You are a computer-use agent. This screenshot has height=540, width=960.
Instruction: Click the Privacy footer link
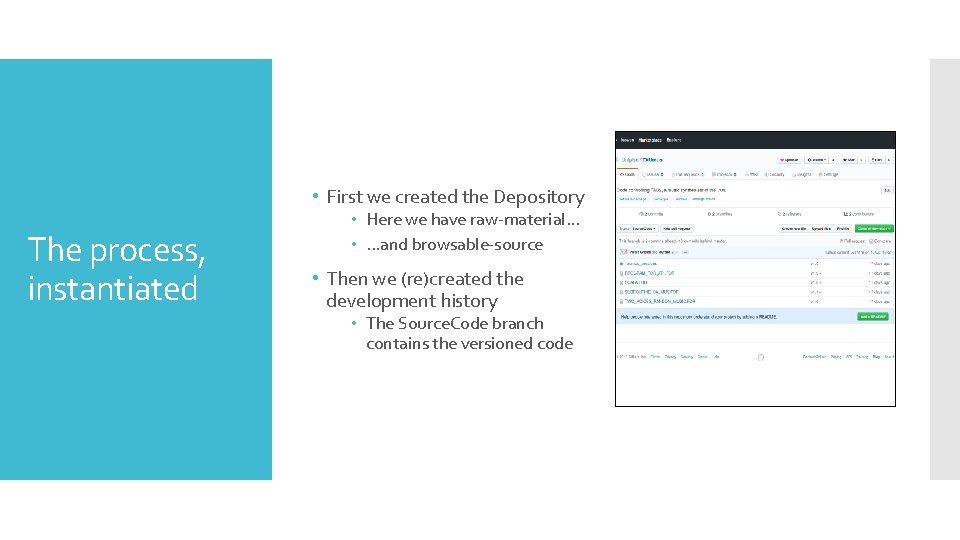tap(670, 357)
